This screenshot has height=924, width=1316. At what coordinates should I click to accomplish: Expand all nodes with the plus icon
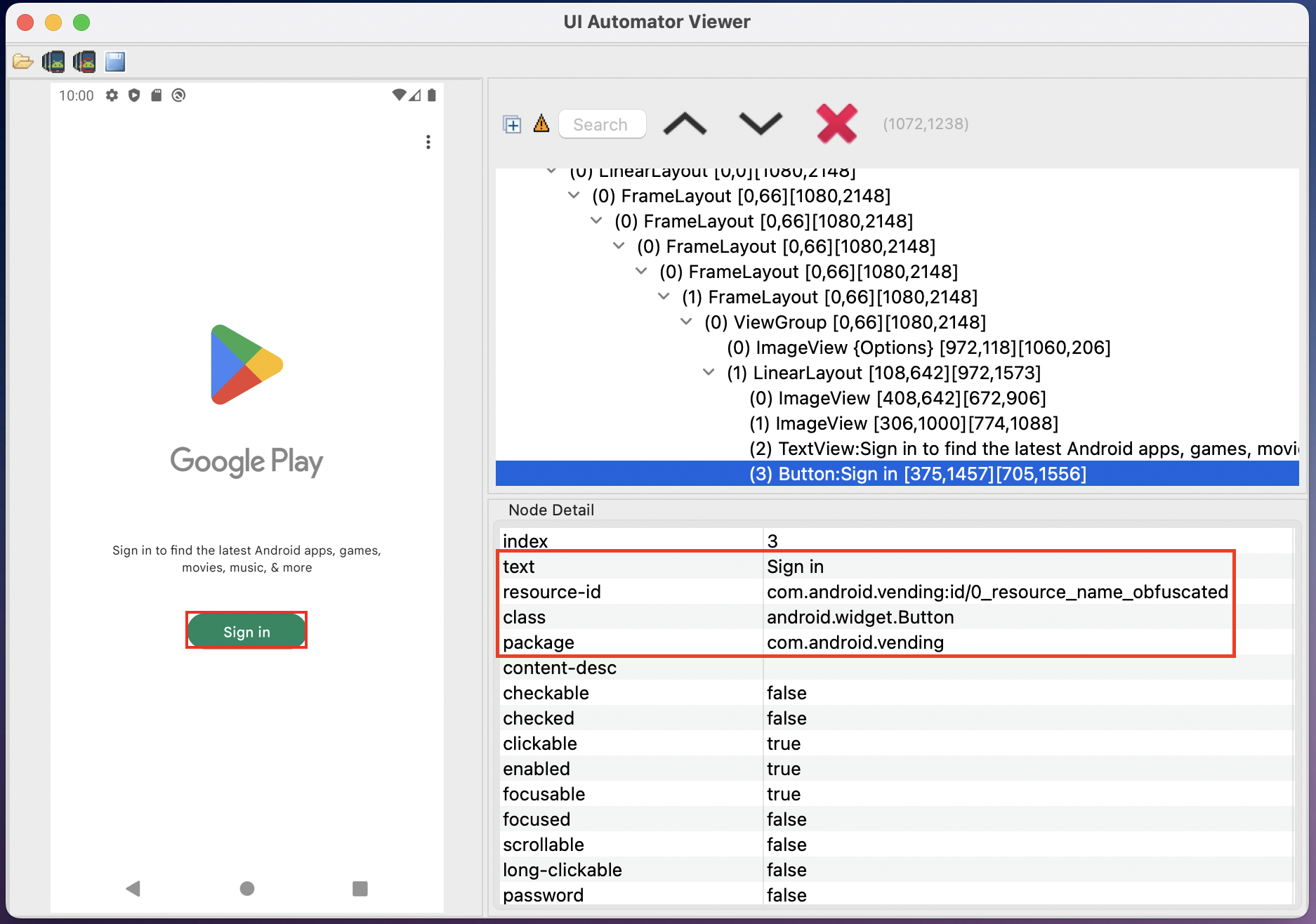tap(512, 124)
